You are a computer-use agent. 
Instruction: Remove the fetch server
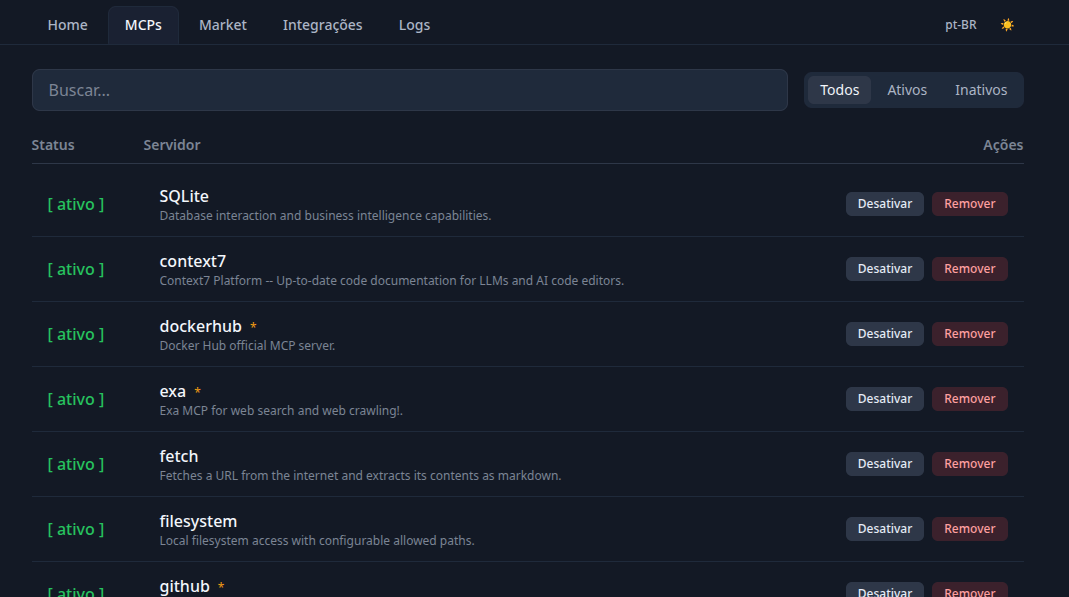coord(969,464)
